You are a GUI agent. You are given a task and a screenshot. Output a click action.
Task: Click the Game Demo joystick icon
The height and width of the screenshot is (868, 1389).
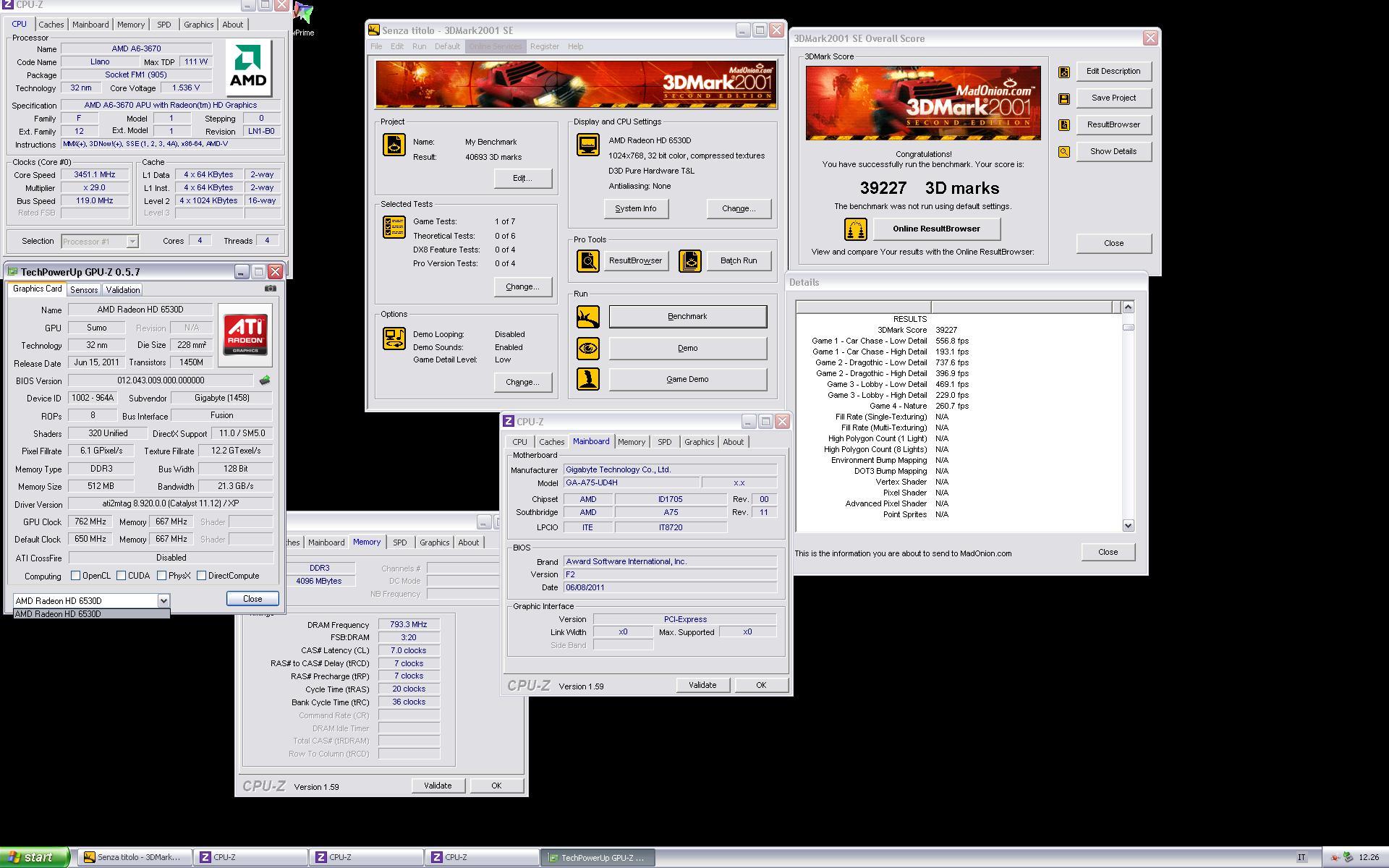pos(587,379)
